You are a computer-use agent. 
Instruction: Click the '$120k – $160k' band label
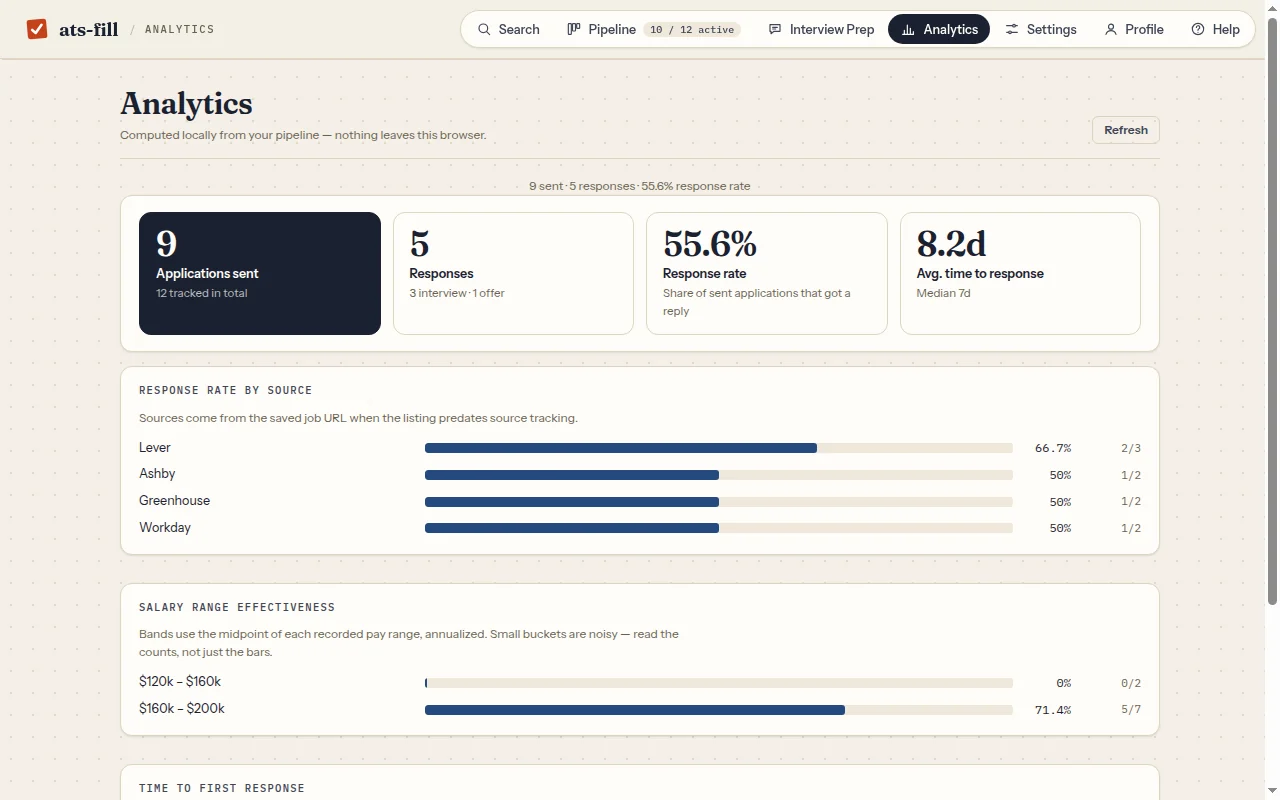point(180,682)
